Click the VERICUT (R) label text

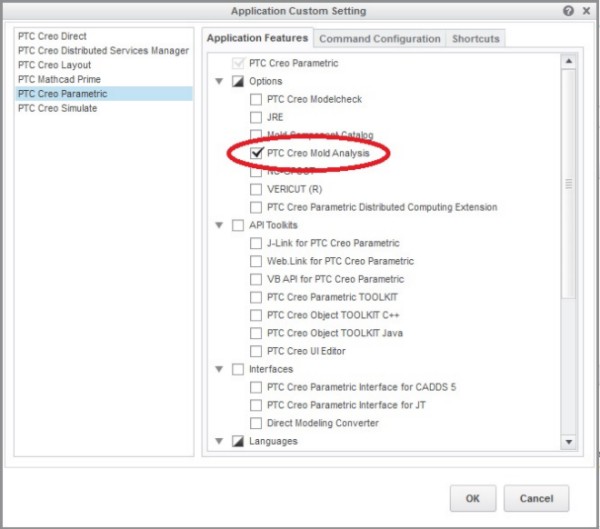[x=294, y=189]
